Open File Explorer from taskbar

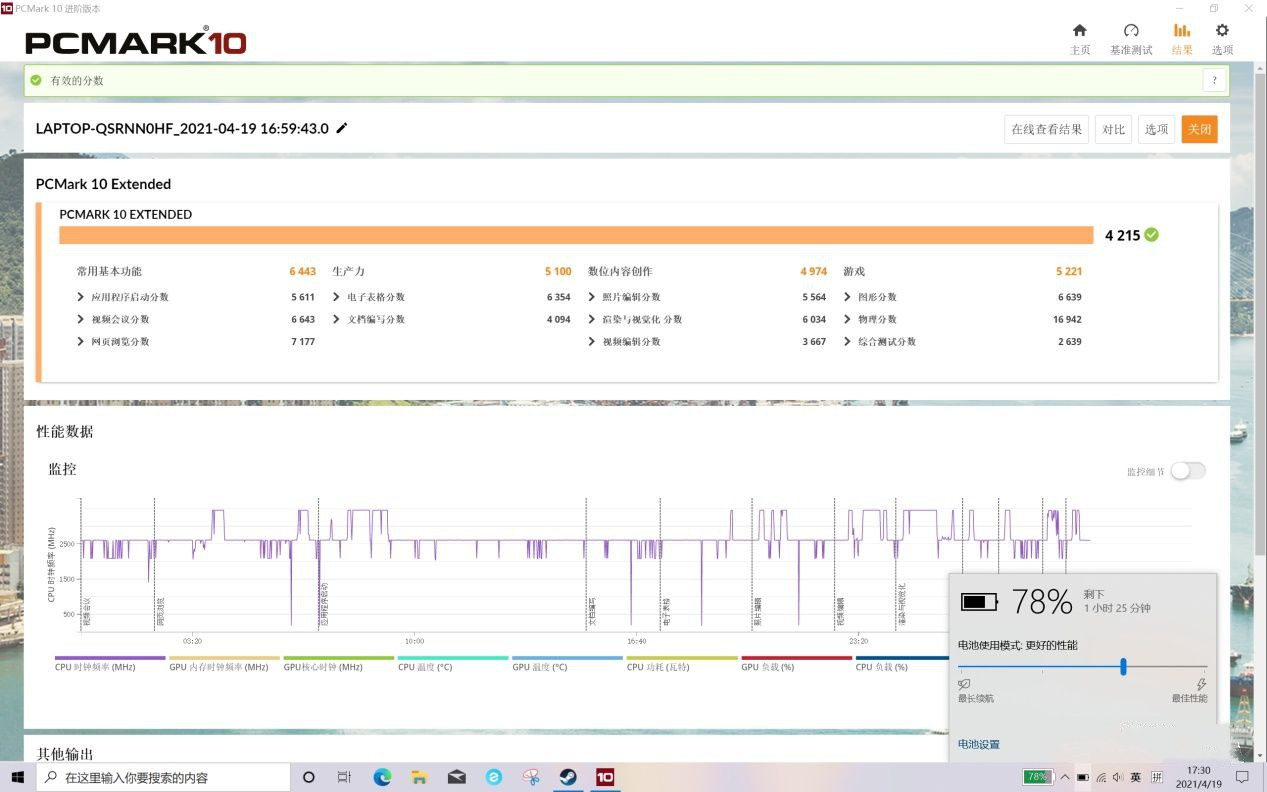point(419,777)
